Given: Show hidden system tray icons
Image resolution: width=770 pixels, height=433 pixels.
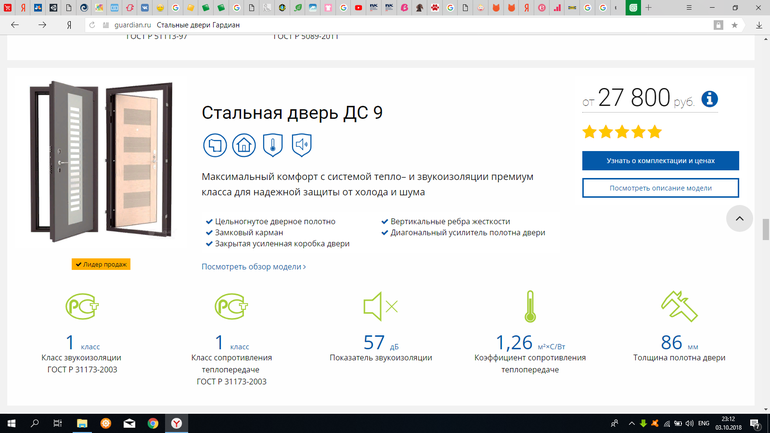Looking at the screenshot, I should point(628,423).
